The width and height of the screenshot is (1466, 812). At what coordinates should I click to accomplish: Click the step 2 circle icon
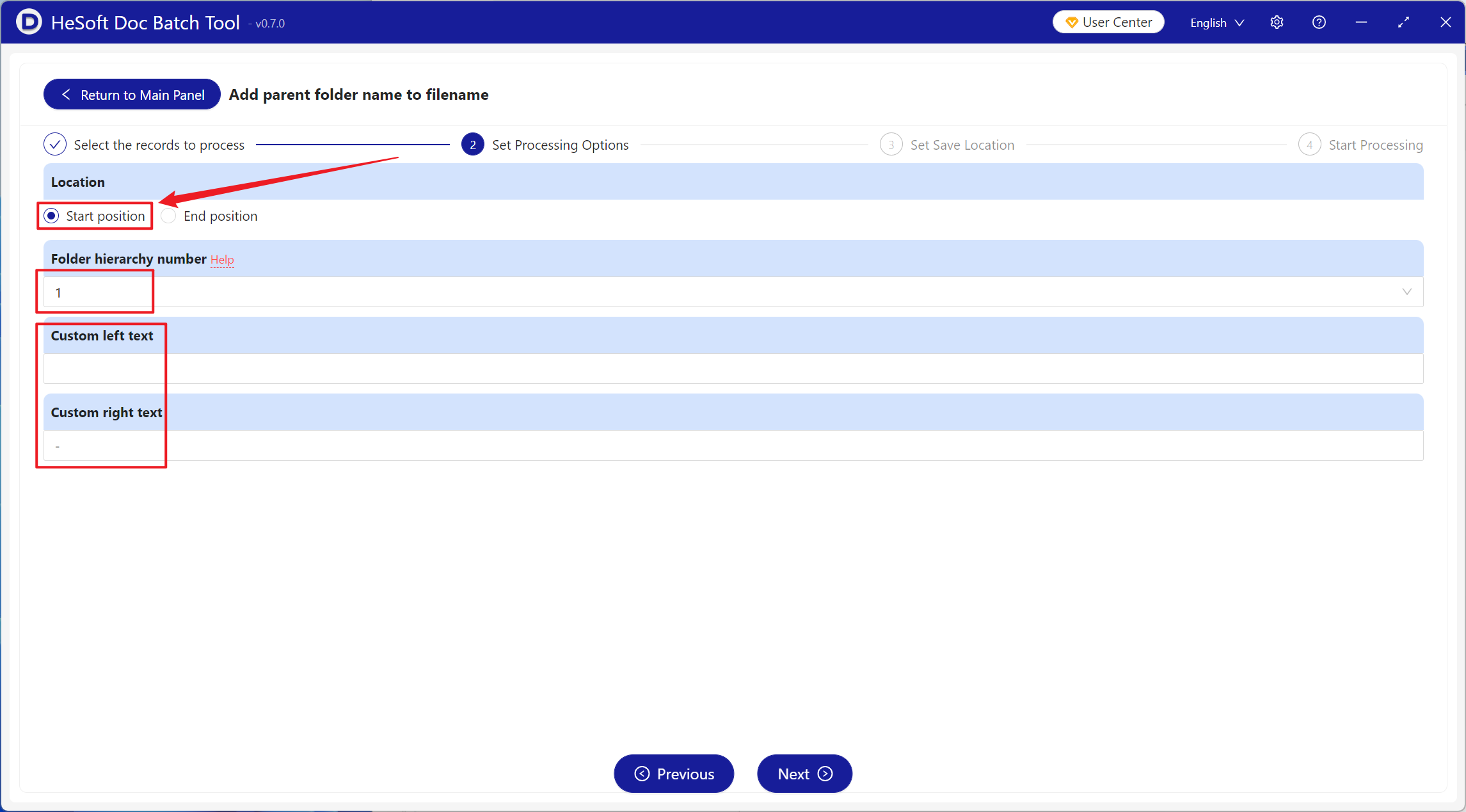point(472,145)
